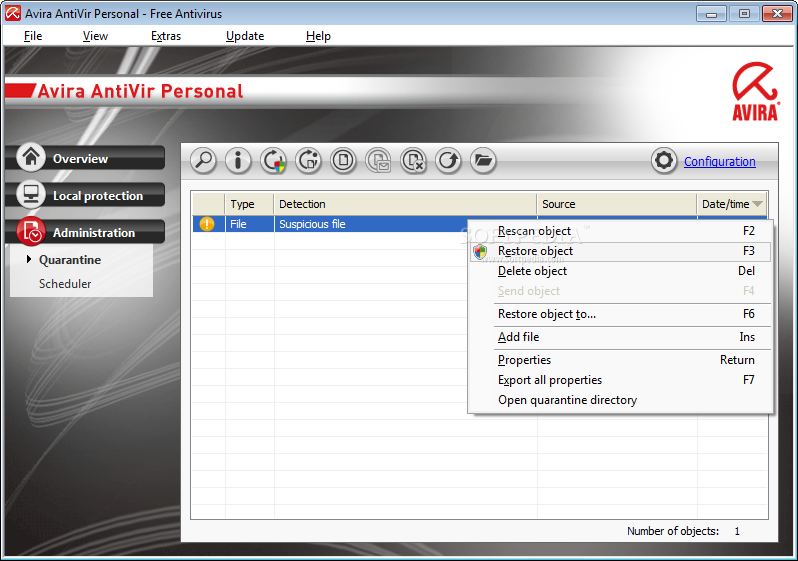Select Open quarantine directory menu entry

pyautogui.click(x=620, y=400)
